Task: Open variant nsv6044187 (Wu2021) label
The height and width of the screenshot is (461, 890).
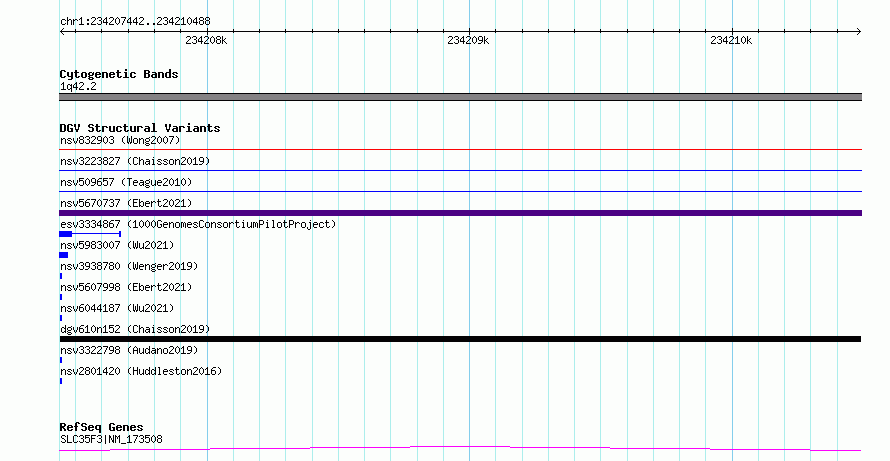Action: 117,308
